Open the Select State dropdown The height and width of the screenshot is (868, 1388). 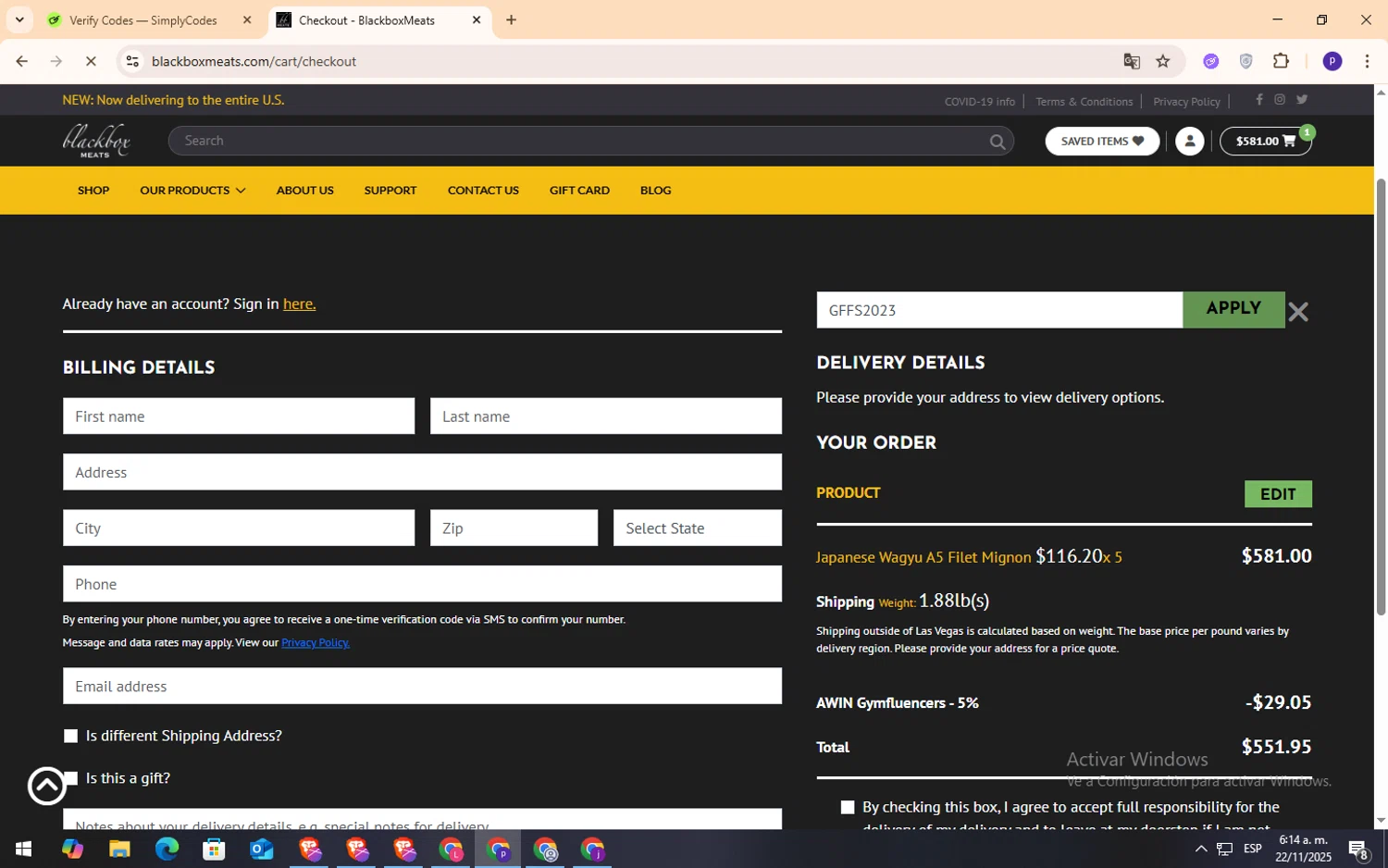698,527
